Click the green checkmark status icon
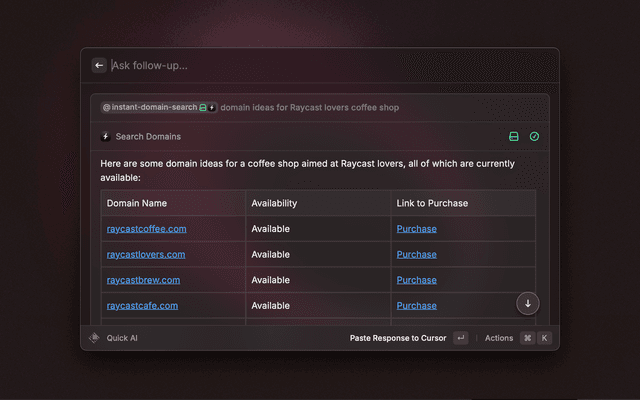Viewport: 640px width, 400px height. (x=534, y=136)
